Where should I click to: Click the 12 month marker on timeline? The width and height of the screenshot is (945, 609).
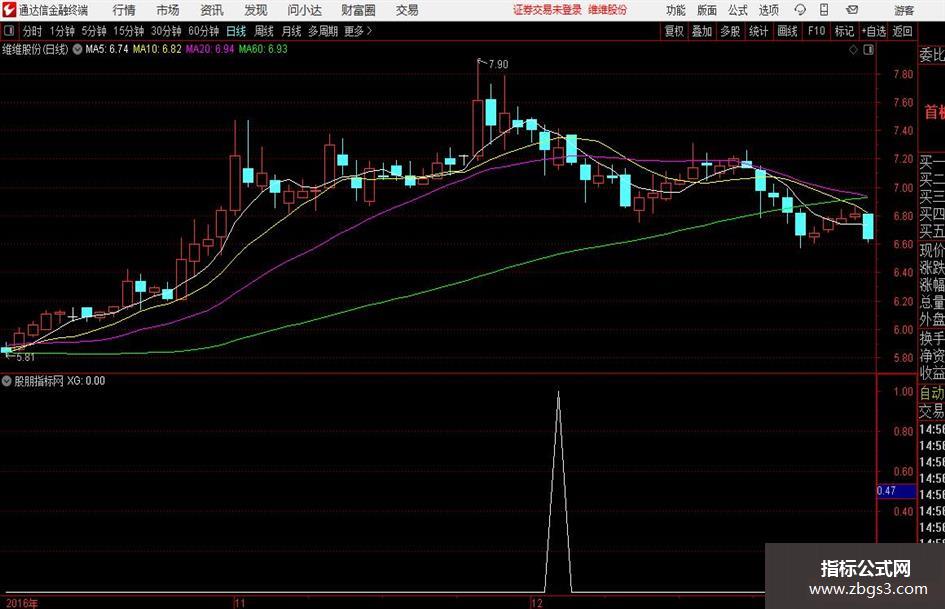point(536,603)
